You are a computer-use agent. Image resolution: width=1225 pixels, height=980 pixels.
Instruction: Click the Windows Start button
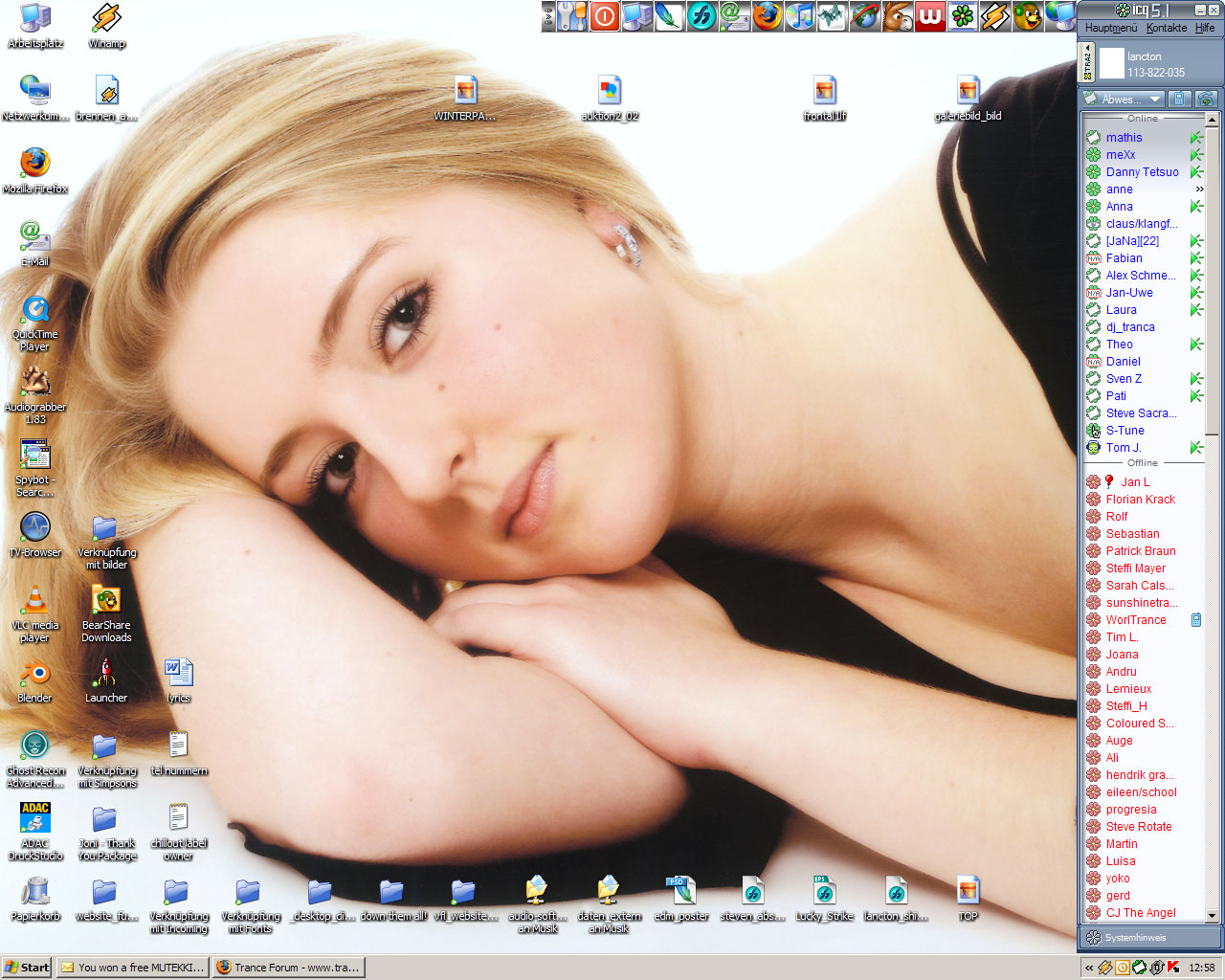(27, 968)
